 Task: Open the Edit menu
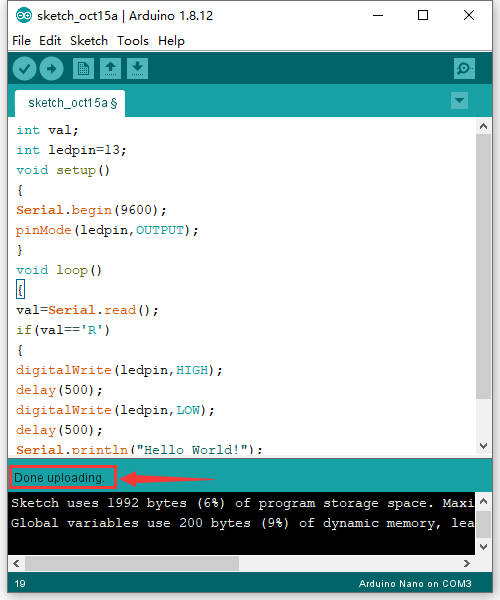(50, 41)
